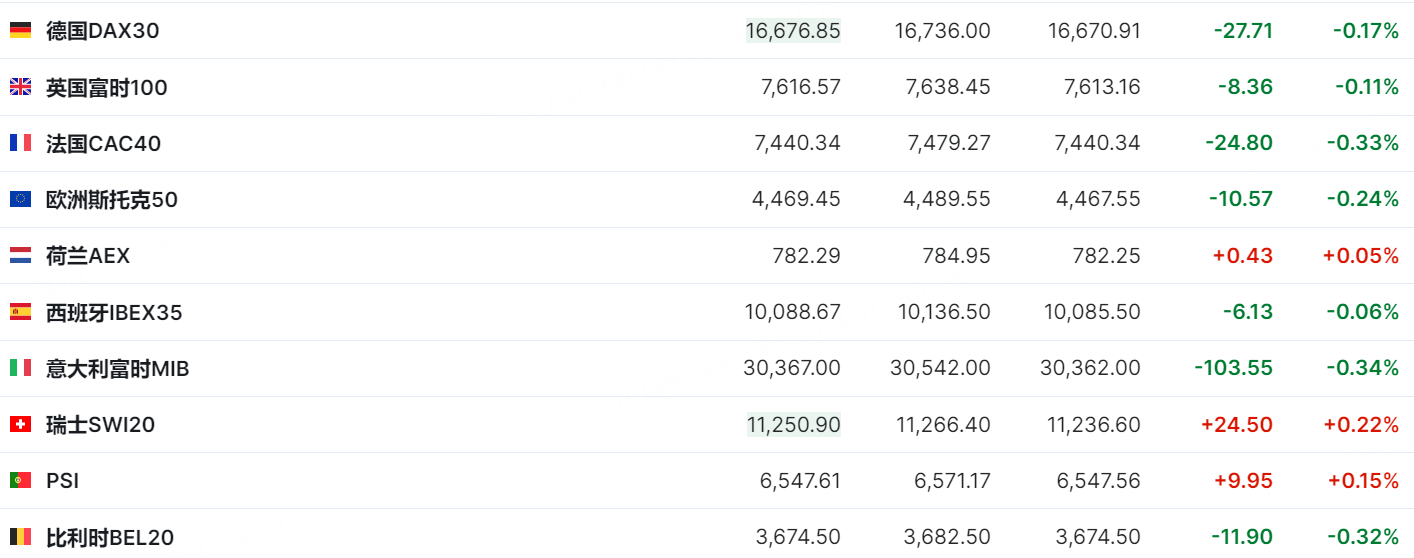
Task: Click the Spain flag icon
Action: [x=20, y=312]
